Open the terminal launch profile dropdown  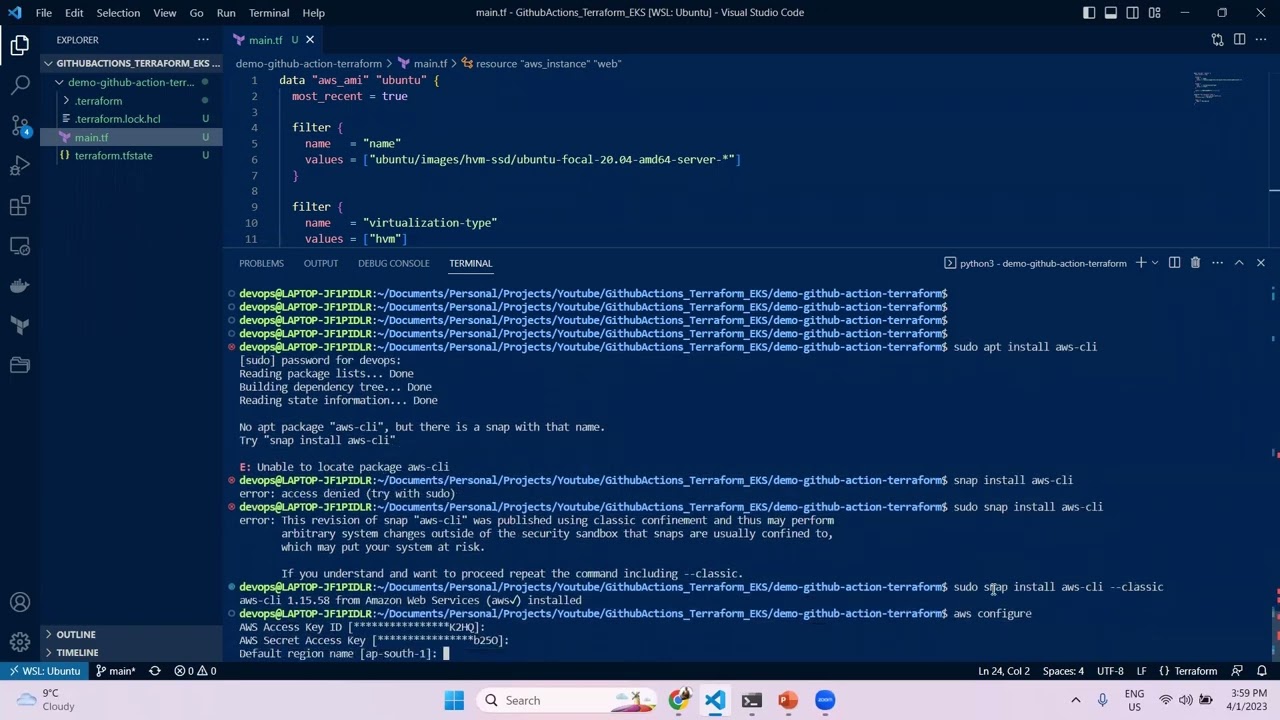click(1155, 263)
